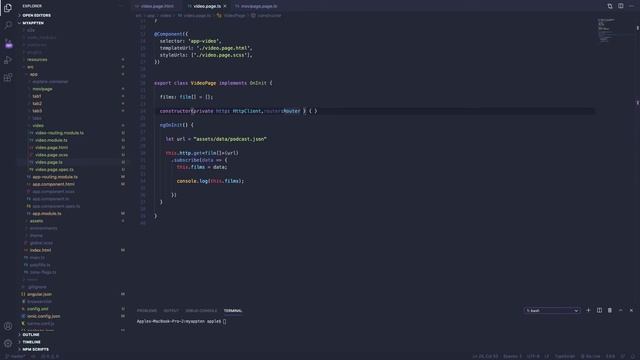Viewport: 640px width, 360px height.
Task: Kill terminal with trash icon
Action: pyautogui.click(x=610, y=310)
